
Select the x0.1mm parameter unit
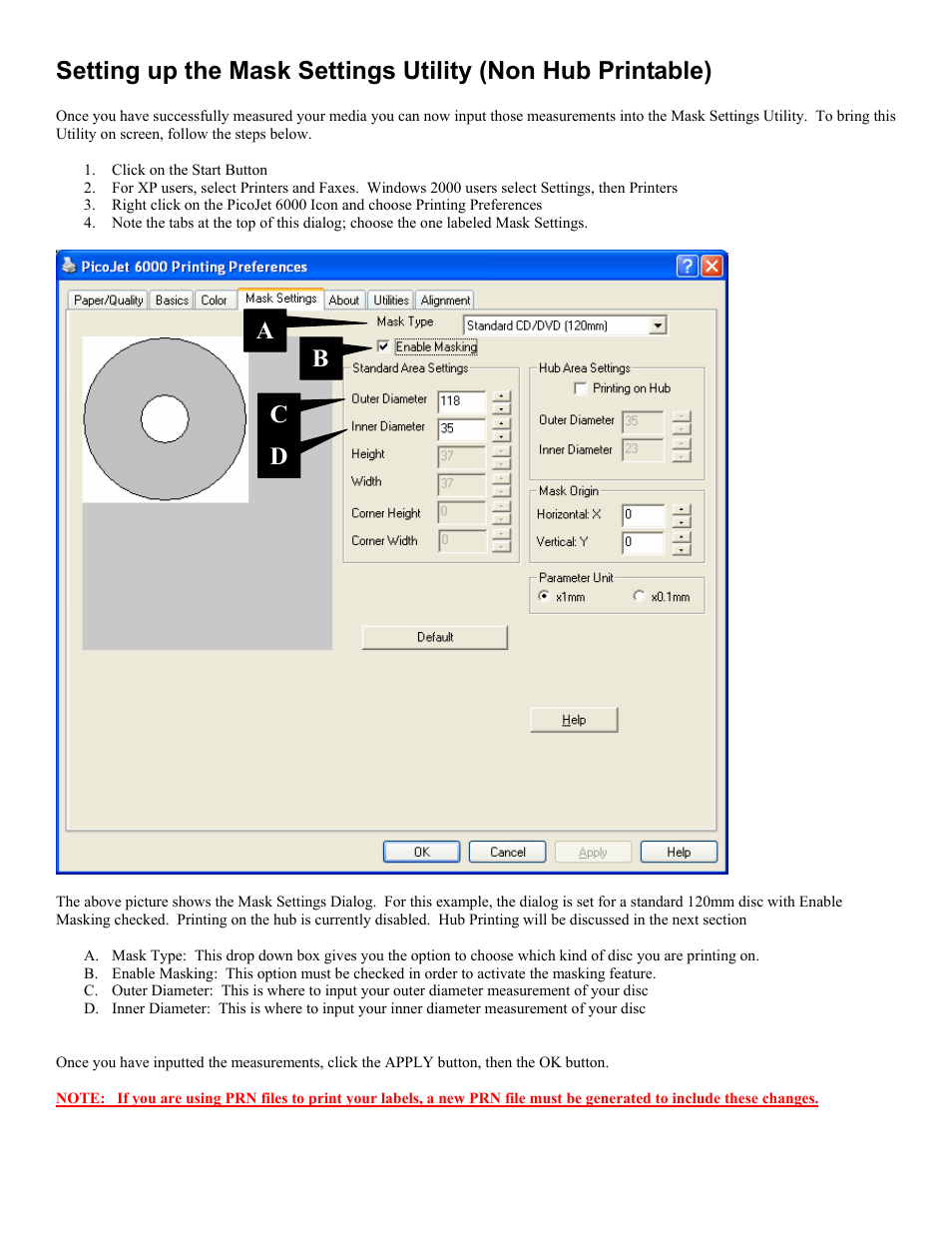639,596
